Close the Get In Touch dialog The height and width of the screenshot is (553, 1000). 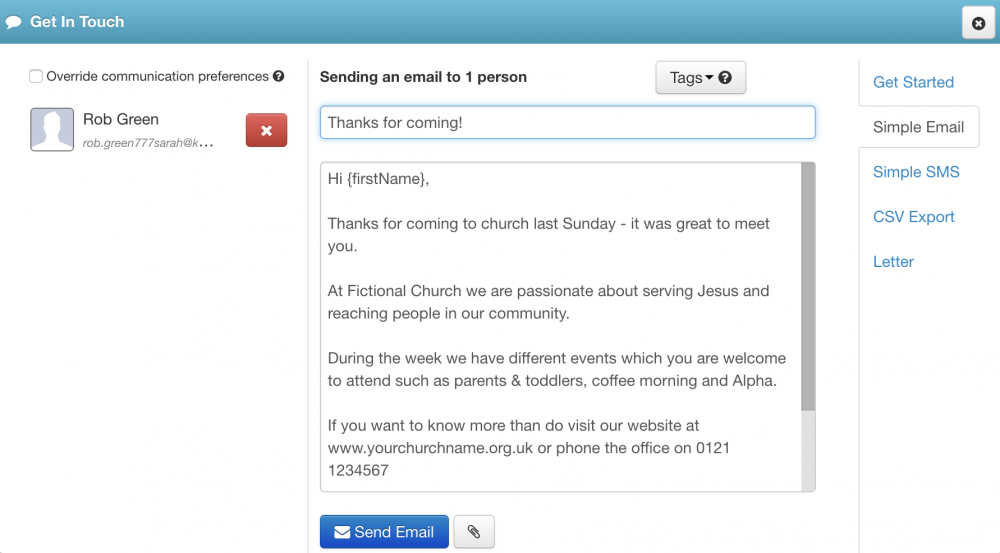978,24
